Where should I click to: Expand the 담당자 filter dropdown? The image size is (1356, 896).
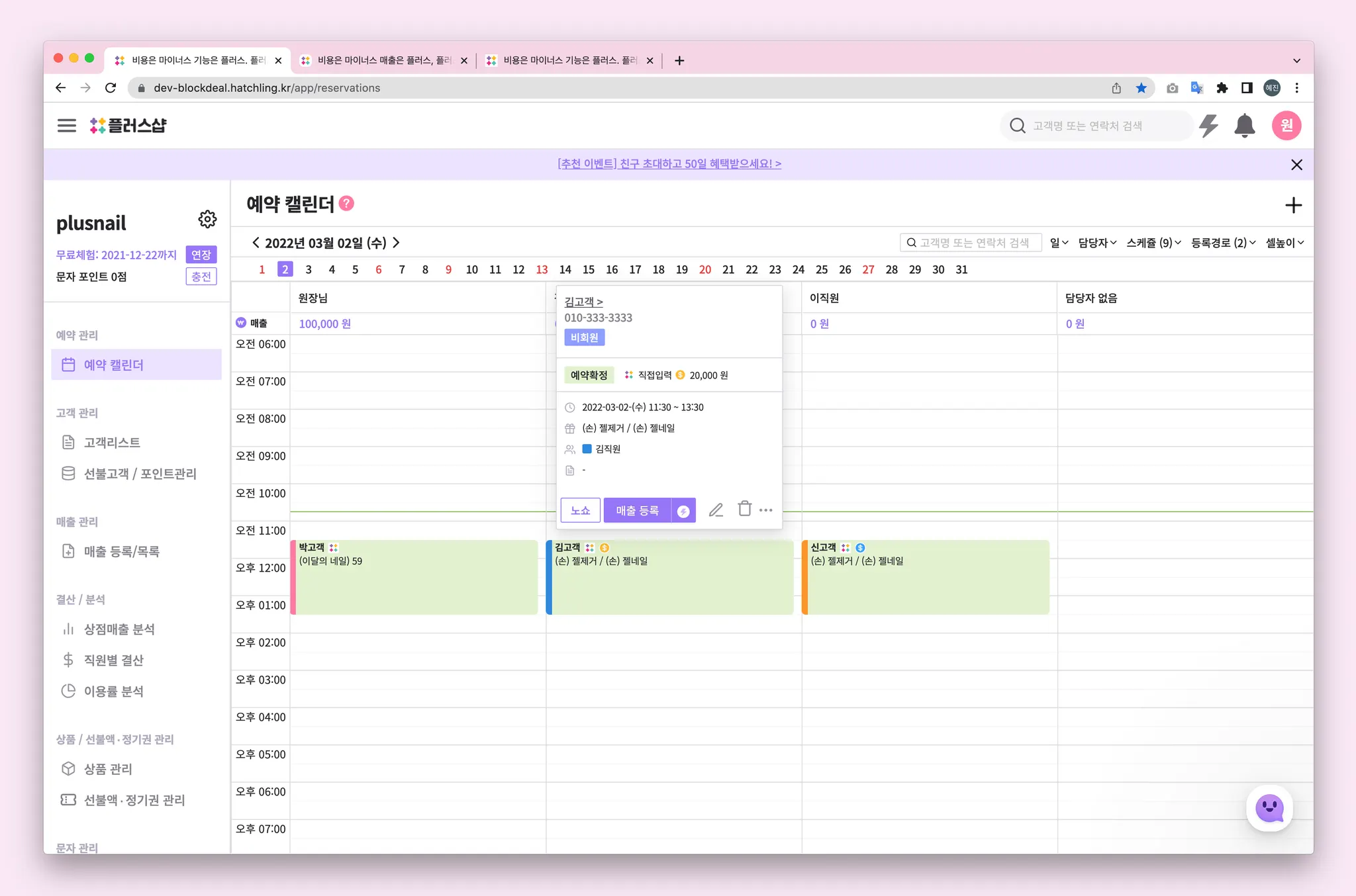[1097, 243]
